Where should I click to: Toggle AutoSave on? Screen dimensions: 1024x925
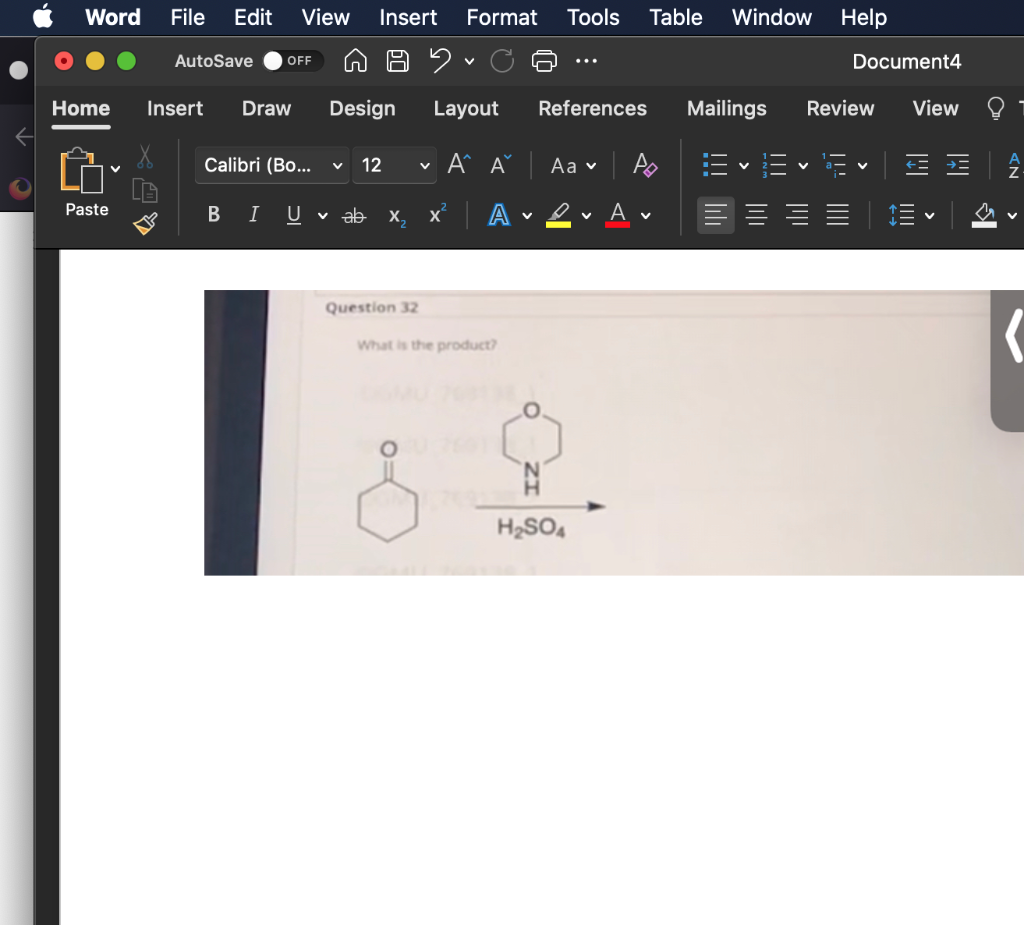tap(291, 61)
